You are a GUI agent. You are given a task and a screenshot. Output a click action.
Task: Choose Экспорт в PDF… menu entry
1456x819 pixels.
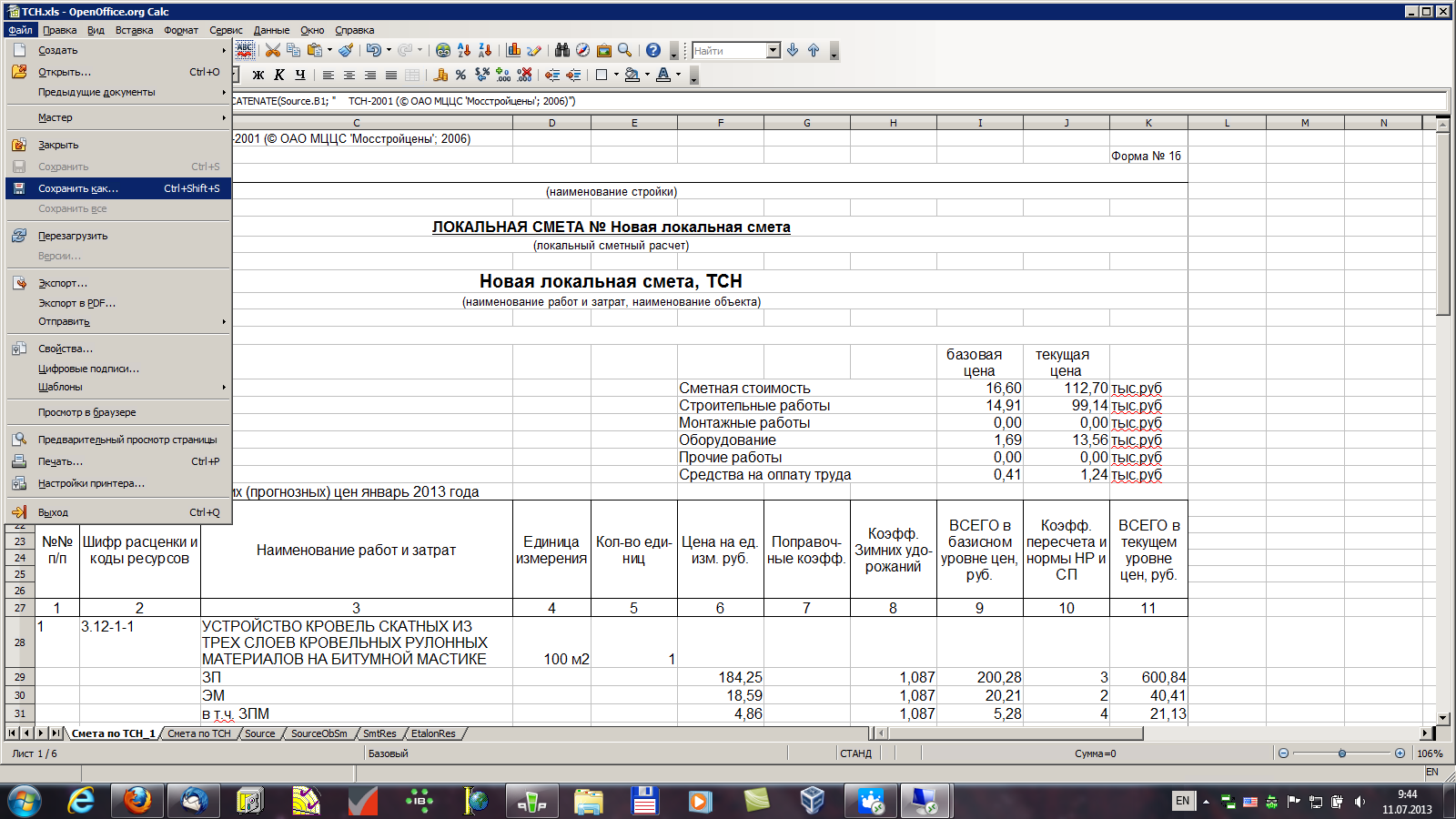(x=118, y=303)
